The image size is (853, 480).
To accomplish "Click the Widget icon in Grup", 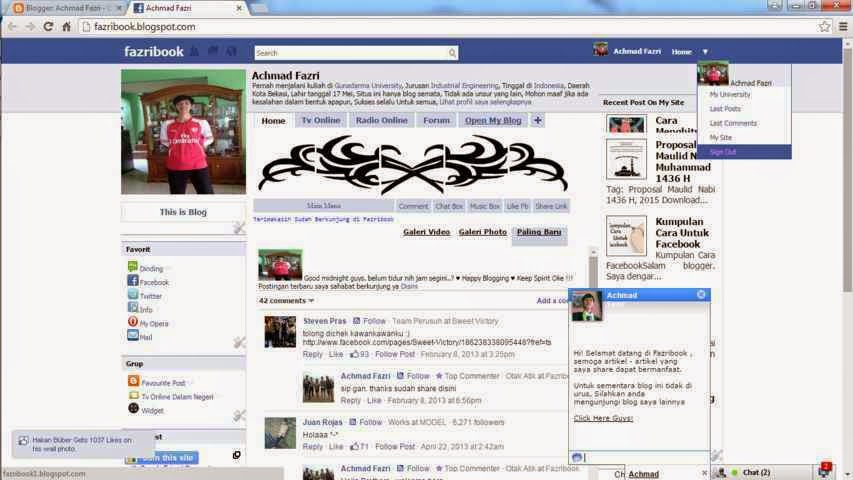I will point(134,409).
